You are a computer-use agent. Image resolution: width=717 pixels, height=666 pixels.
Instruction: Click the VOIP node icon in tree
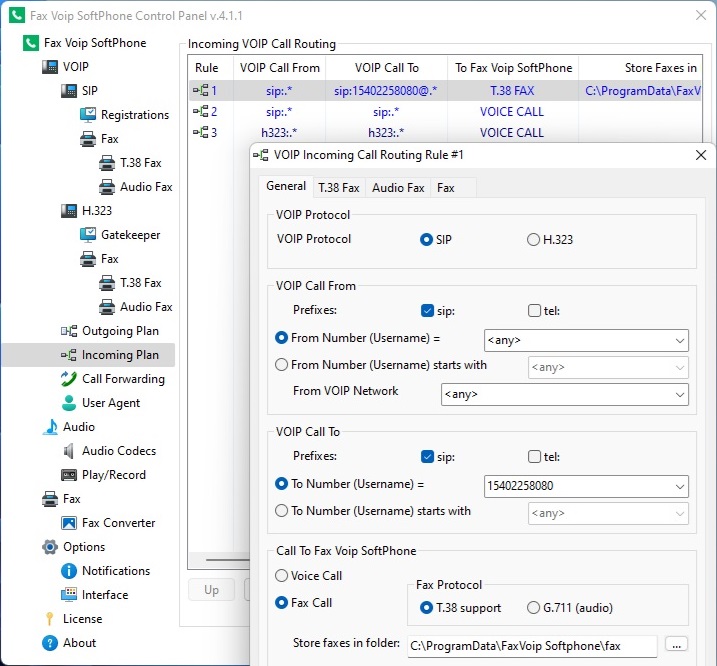[x=50, y=67]
